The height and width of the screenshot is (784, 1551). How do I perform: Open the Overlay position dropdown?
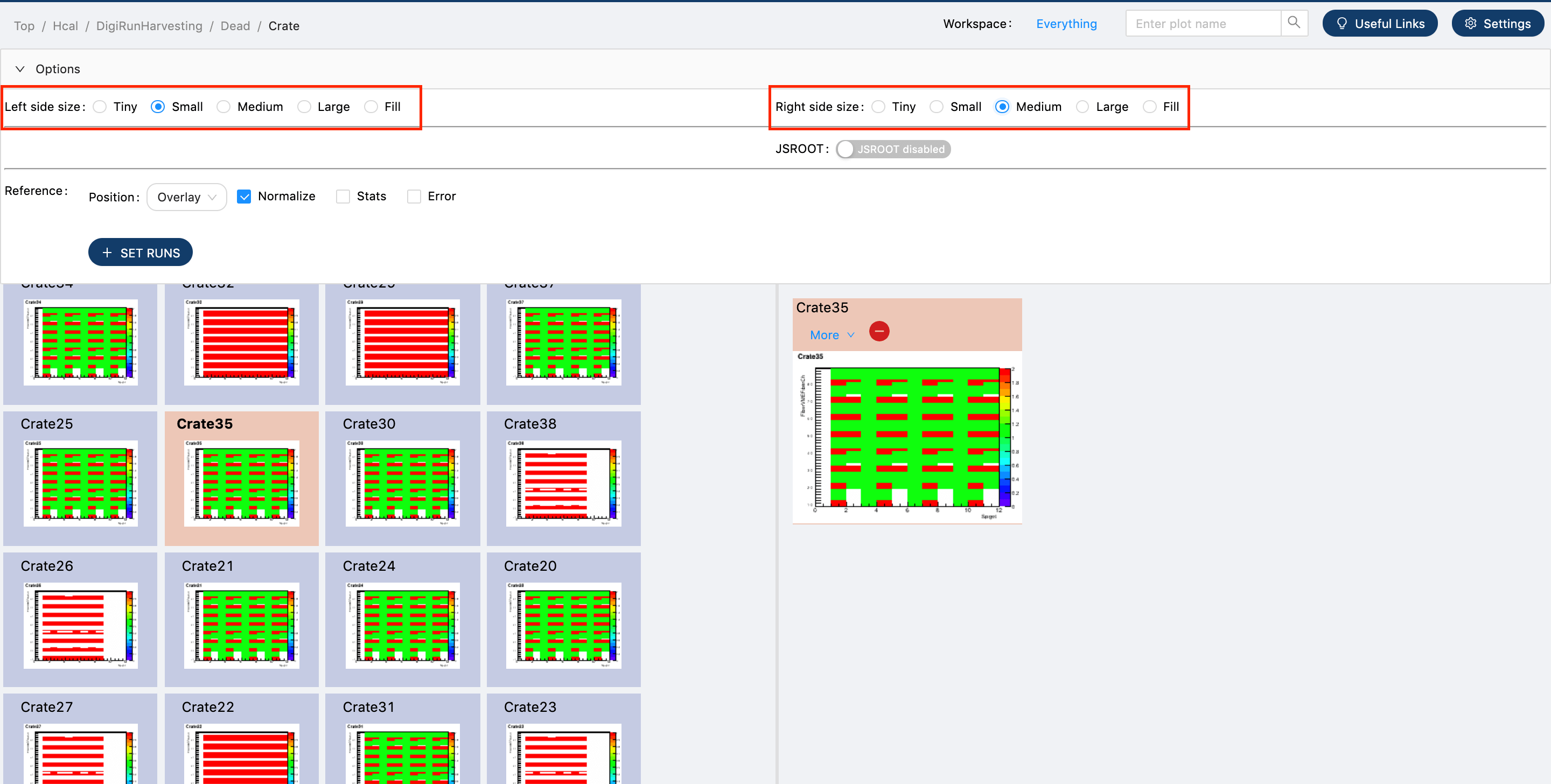[186, 197]
